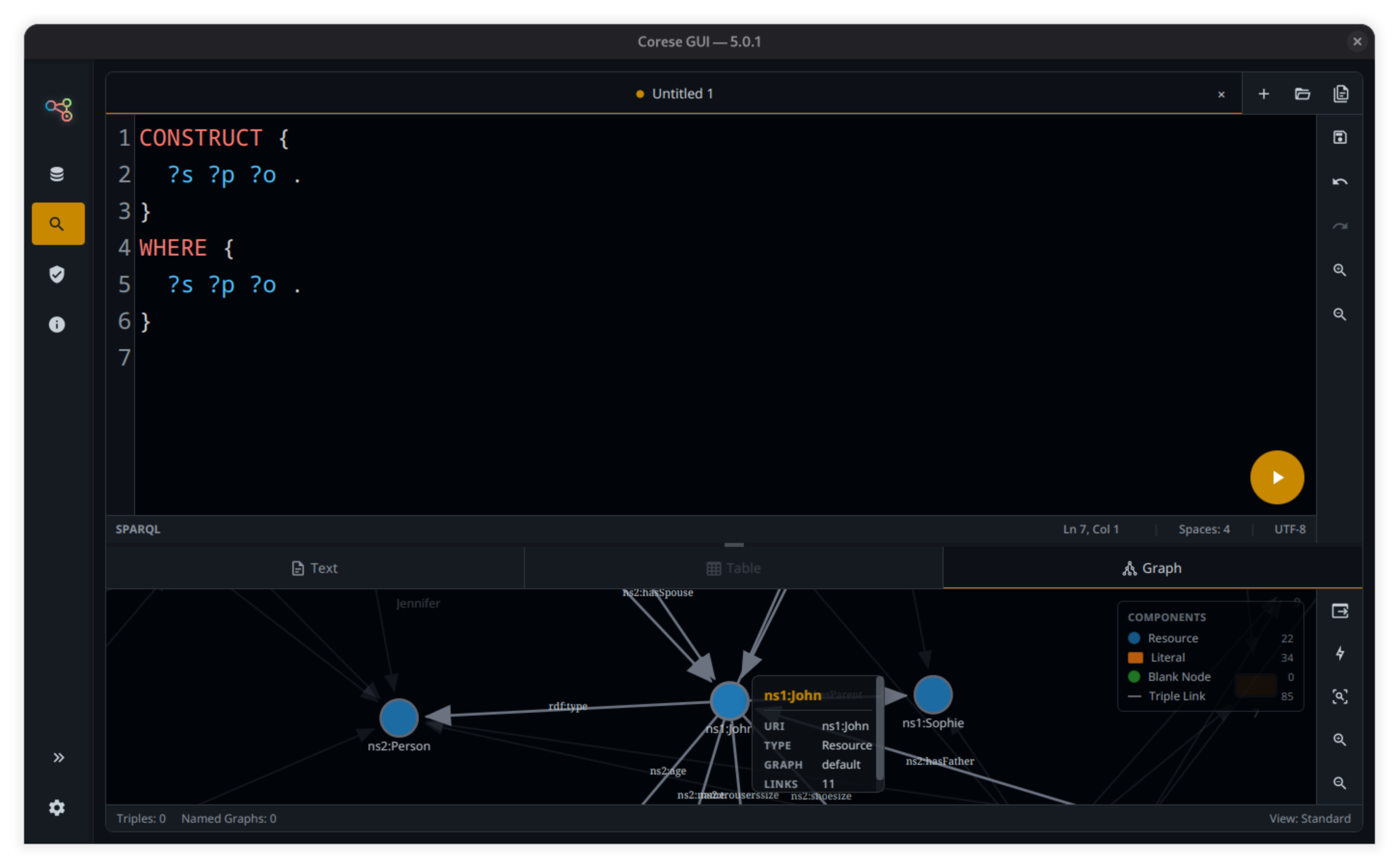Click the Spaces: 4 indentation indicator

1204,529
